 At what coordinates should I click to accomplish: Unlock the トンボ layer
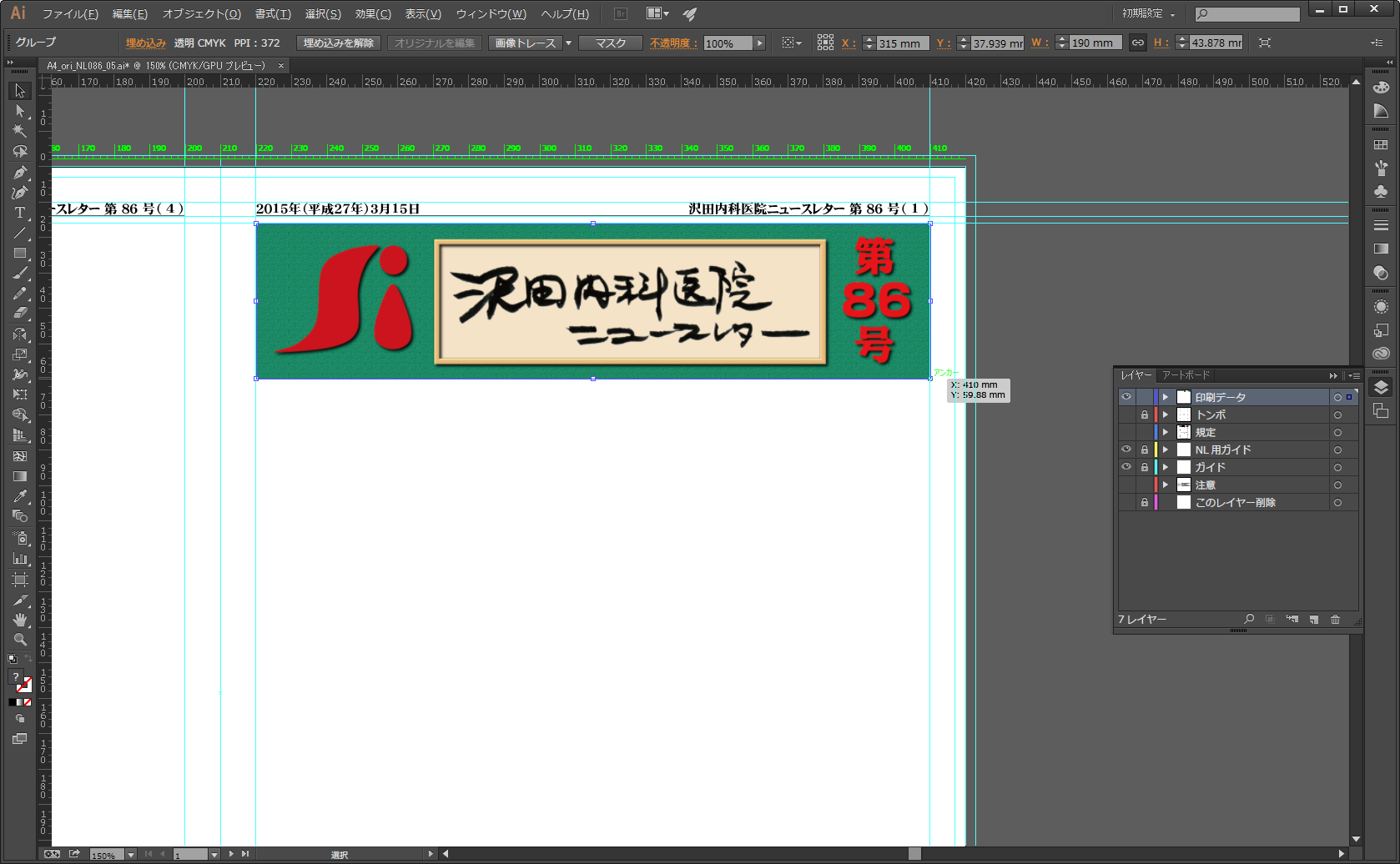[1145, 414]
